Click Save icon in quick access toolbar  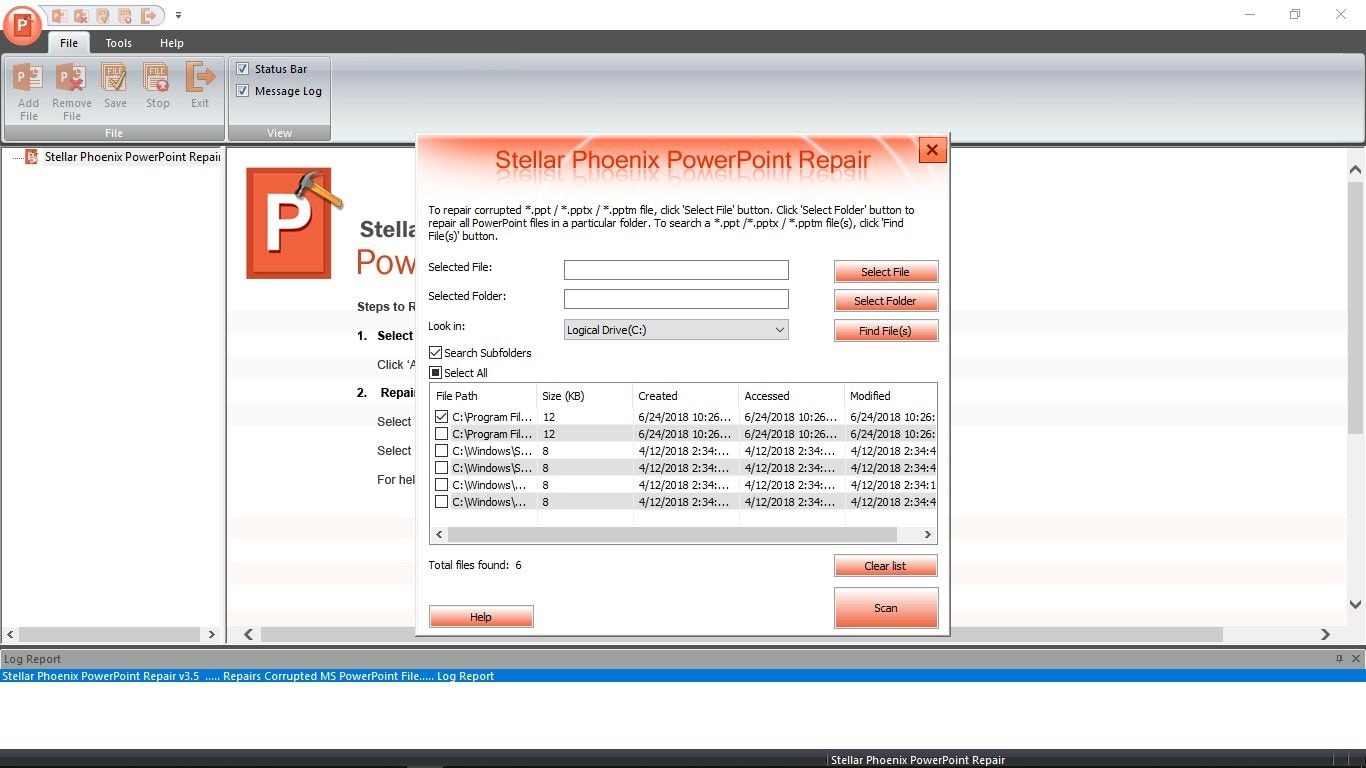coord(103,16)
